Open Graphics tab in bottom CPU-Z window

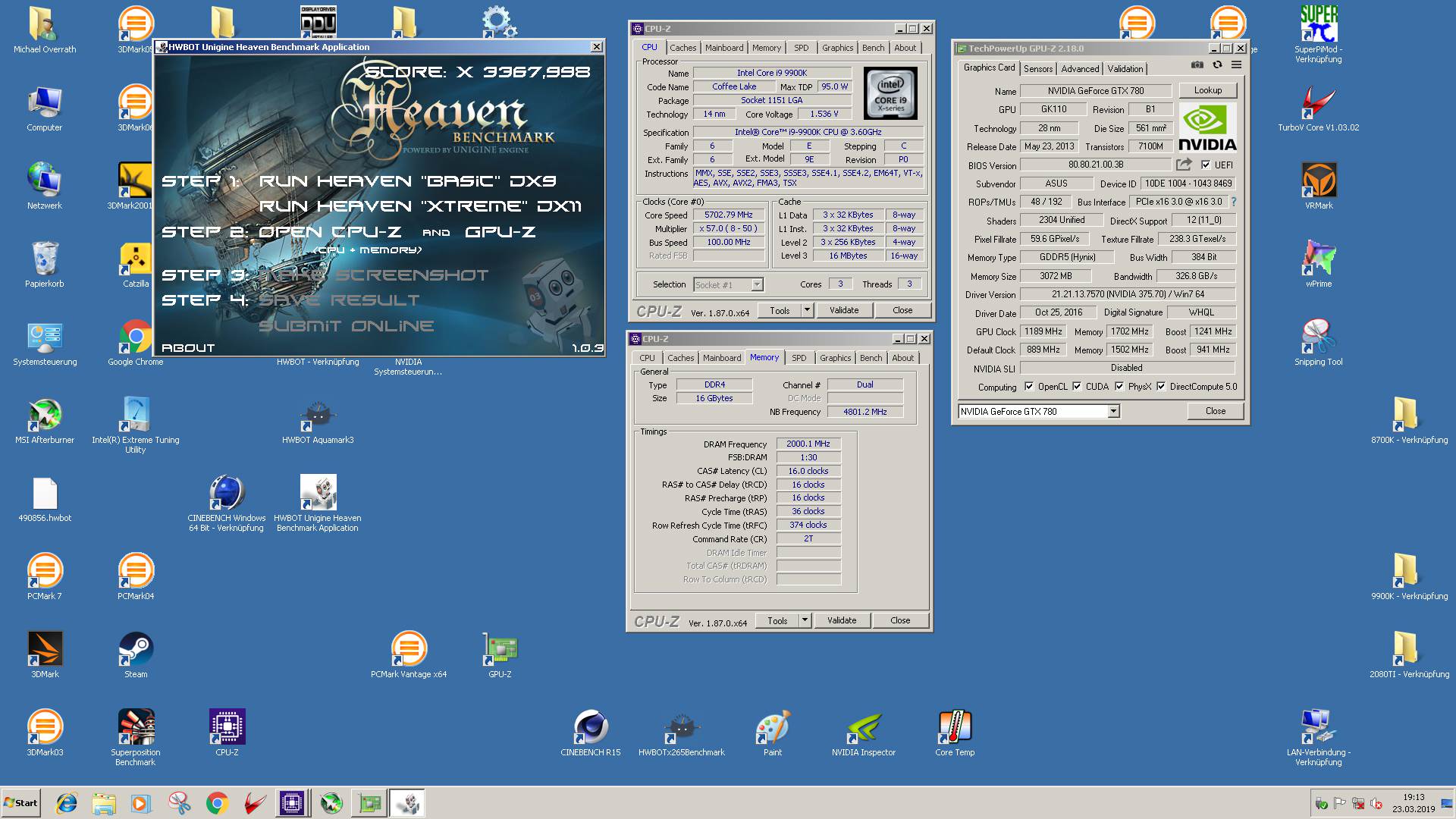click(835, 358)
